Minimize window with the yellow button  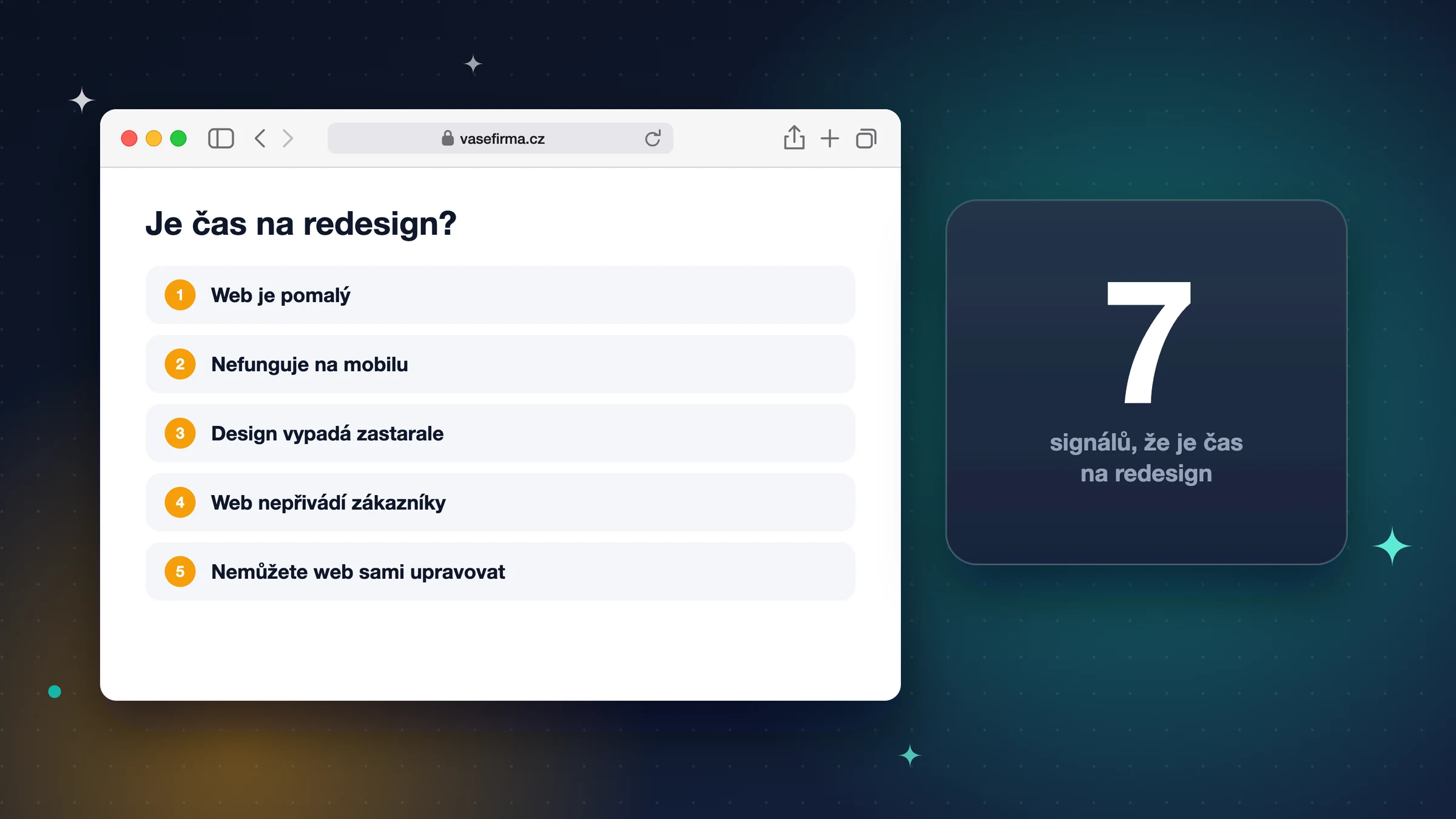pos(154,138)
